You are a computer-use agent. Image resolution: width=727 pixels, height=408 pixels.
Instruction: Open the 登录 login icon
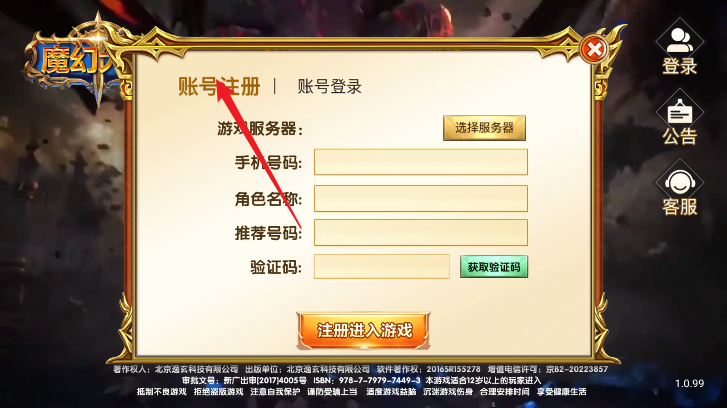(x=679, y=47)
